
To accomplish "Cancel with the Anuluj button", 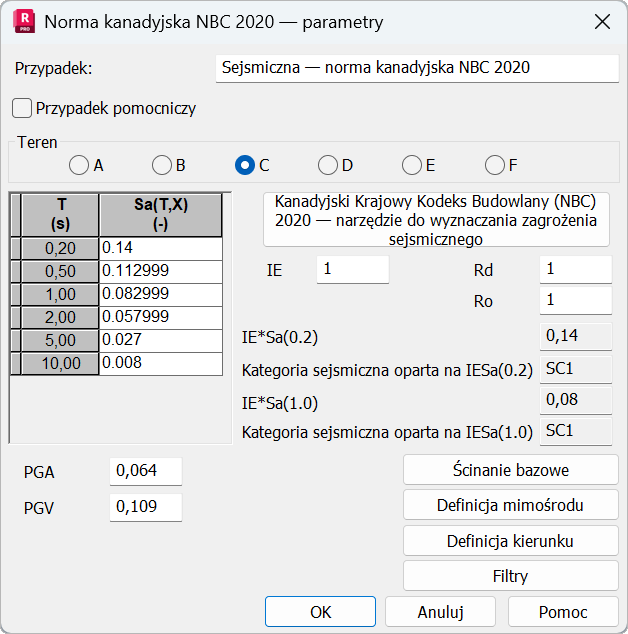I will click(x=440, y=612).
